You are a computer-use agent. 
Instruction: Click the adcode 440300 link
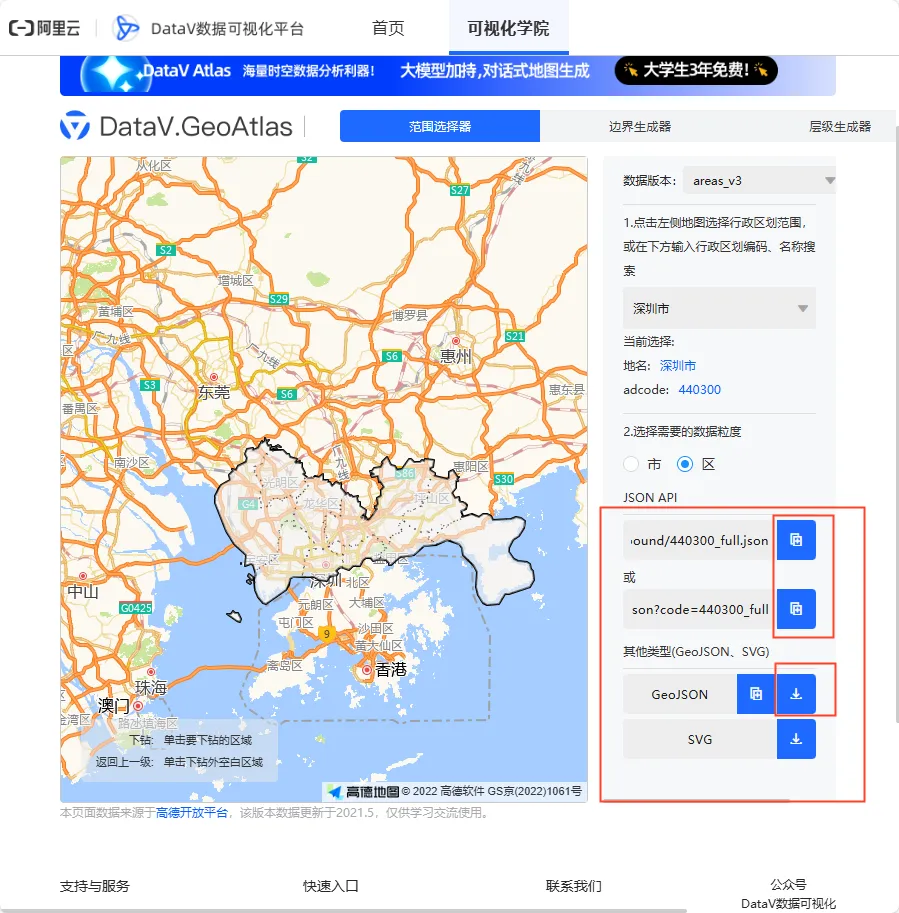(699, 390)
